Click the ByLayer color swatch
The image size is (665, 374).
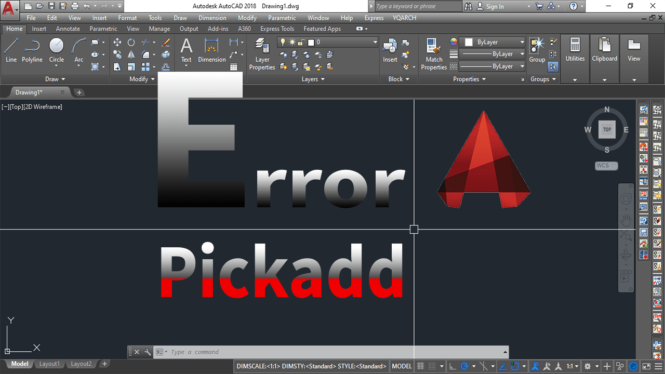(468, 42)
